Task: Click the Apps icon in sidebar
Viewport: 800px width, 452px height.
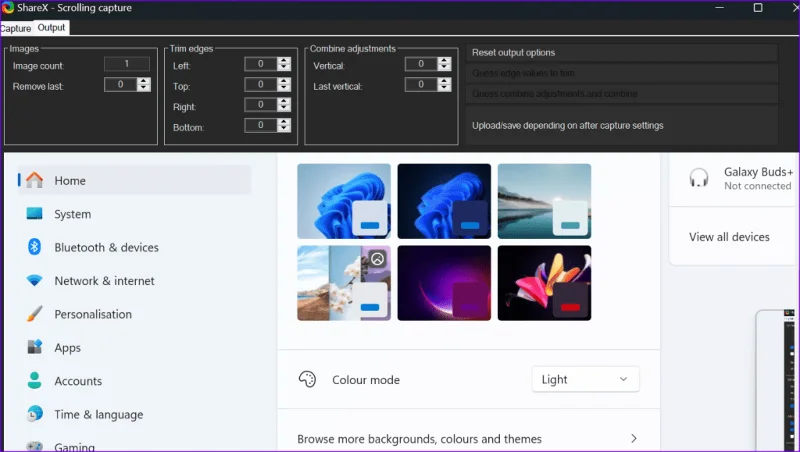Action: (x=34, y=347)
